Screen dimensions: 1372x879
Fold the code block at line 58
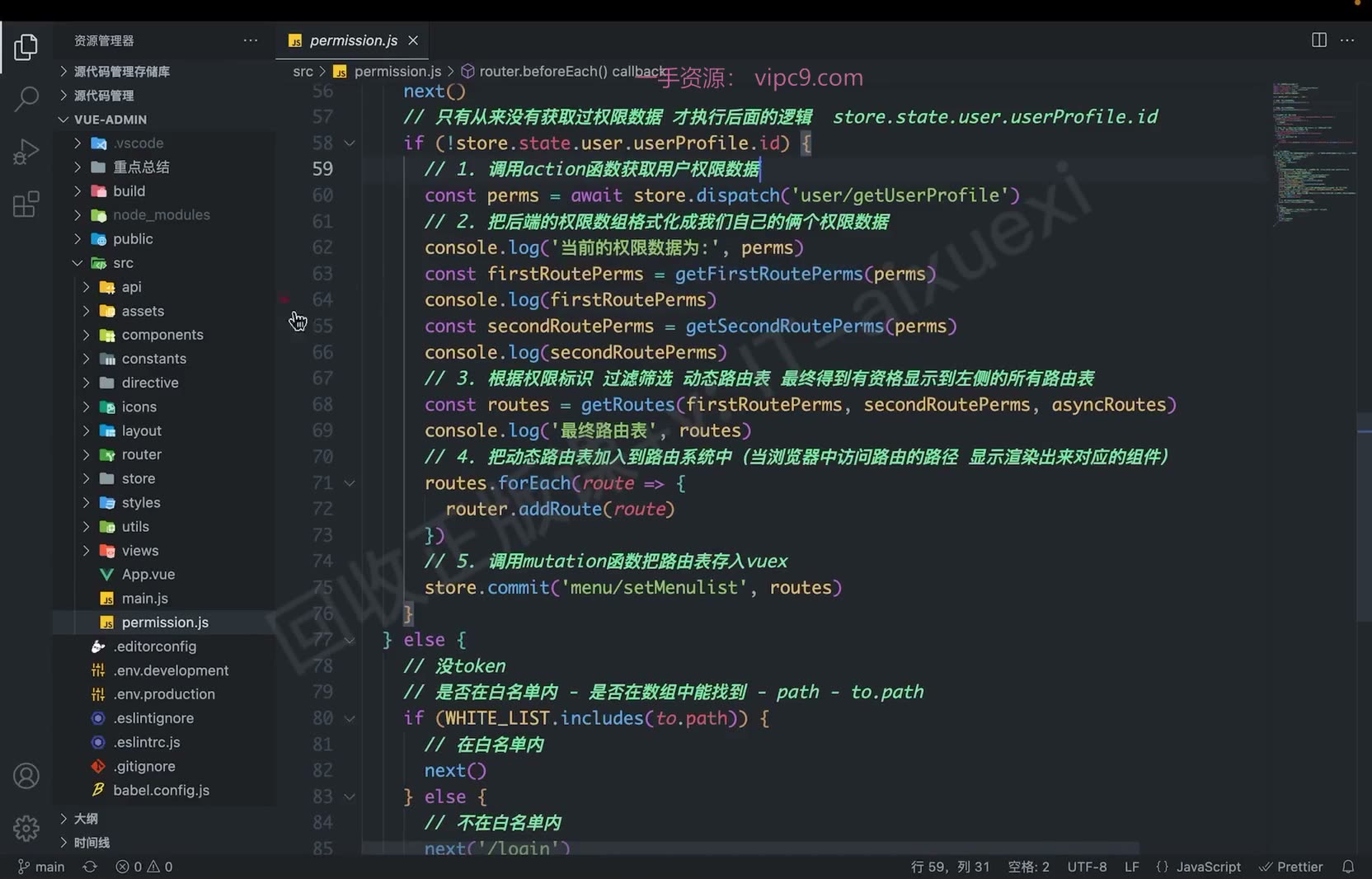coord(350,143)
